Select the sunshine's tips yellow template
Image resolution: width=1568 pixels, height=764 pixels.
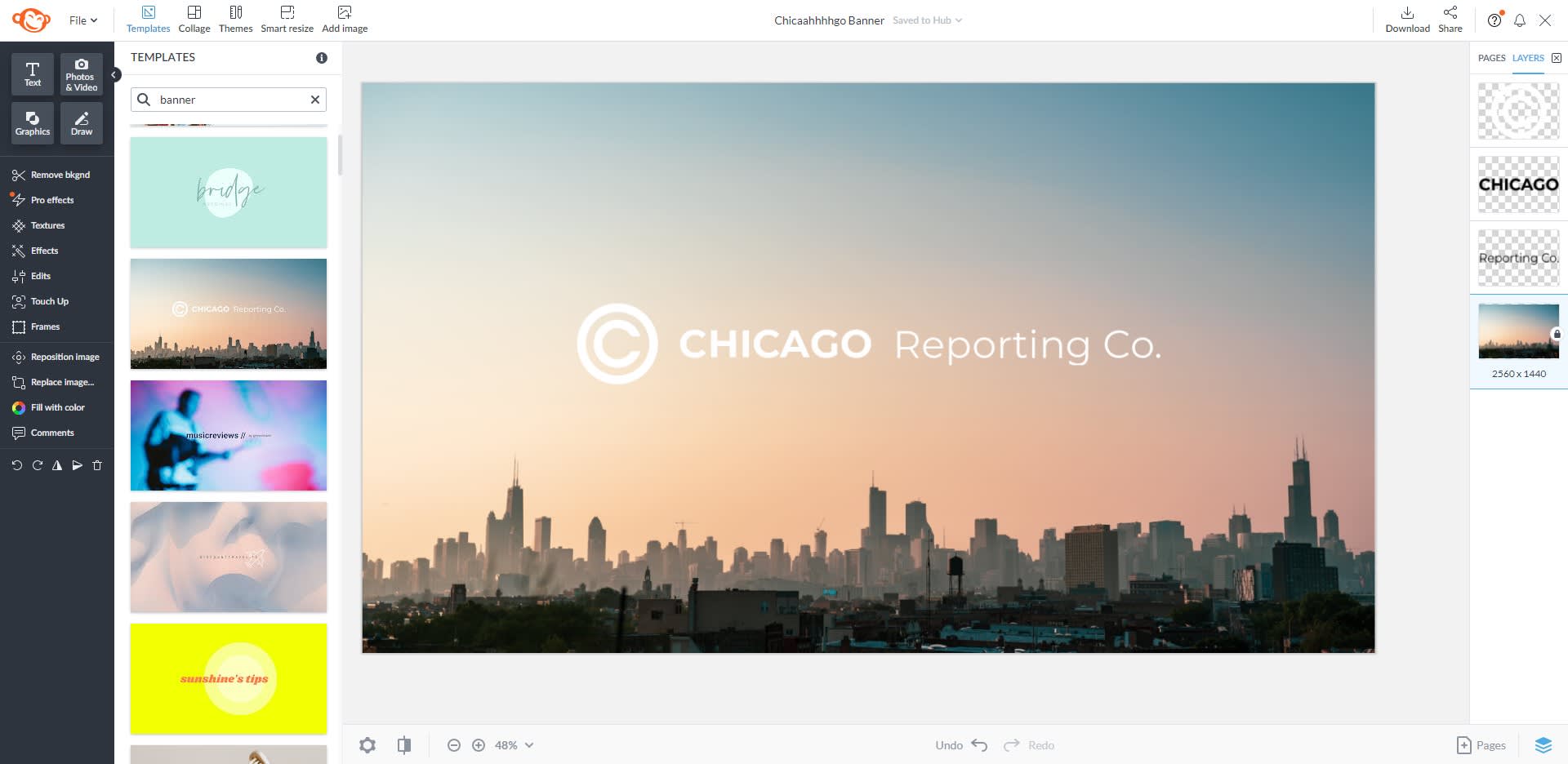tap(229, 679)
